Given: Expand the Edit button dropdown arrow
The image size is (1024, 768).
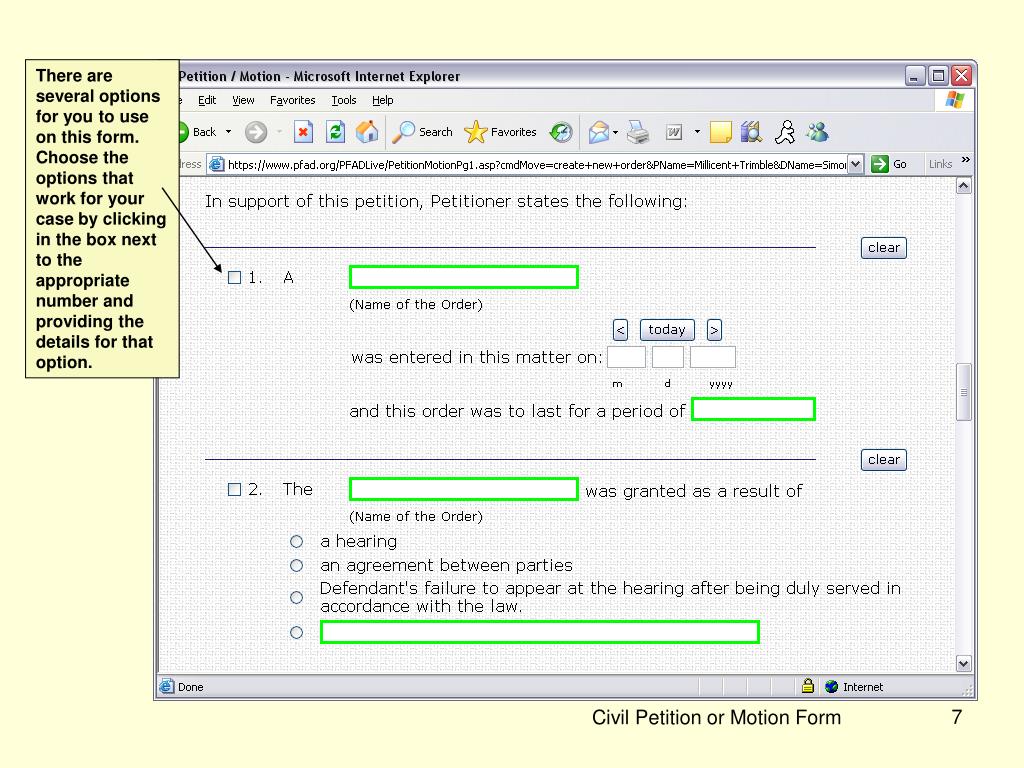Looking at the screenshot, I should pyautogui.click(x=697, y=132).
